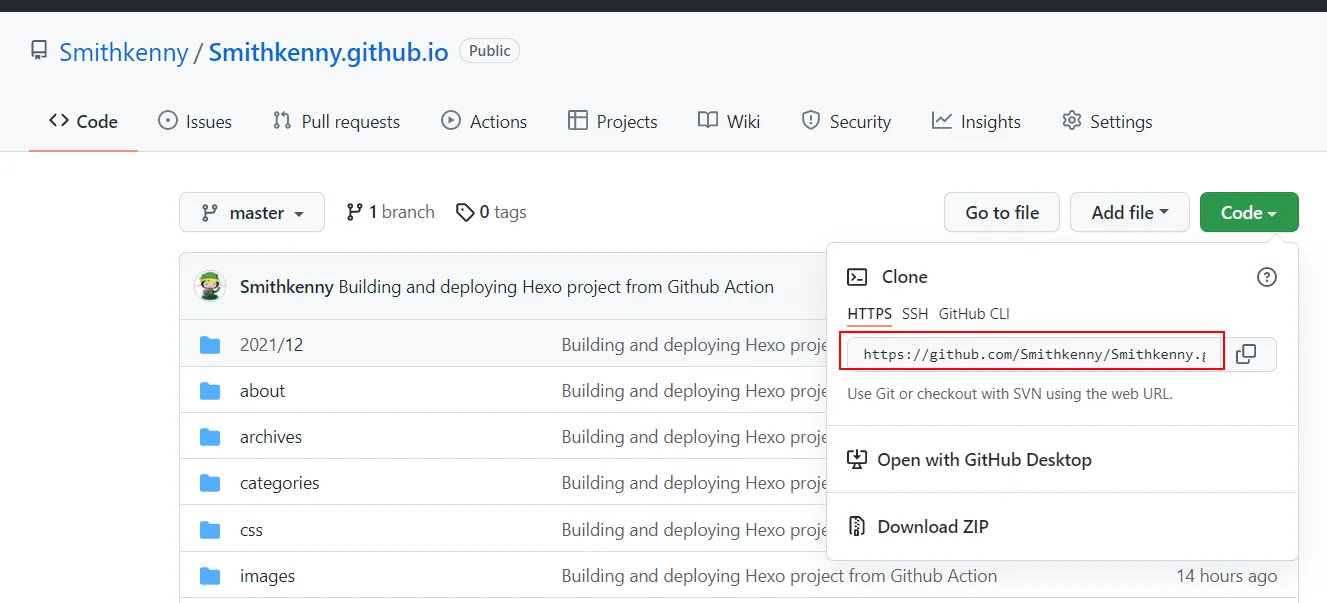This screenshot has height=603, width=1327.
Task: Click the Clone heading in the panel
Action: pyautogui.click(x=904, y=277)
